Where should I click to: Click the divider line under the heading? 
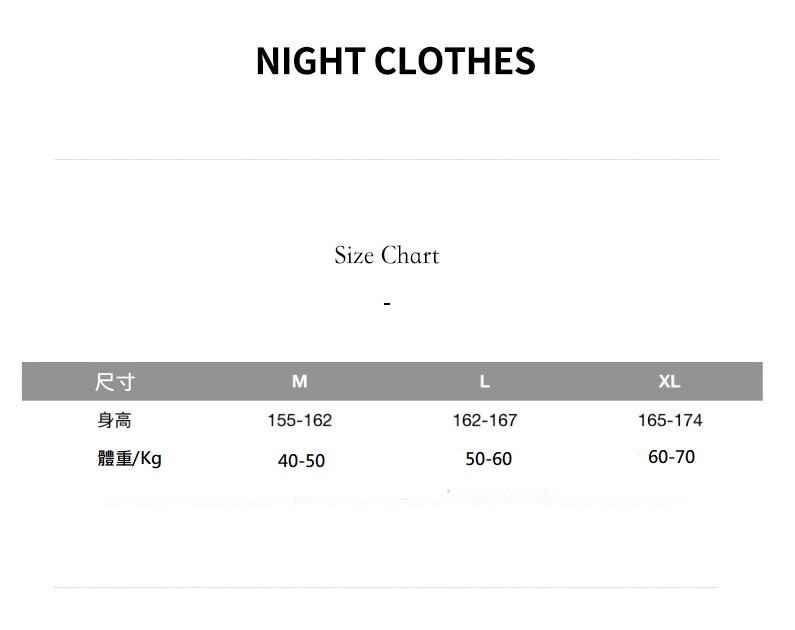point(386,159)
